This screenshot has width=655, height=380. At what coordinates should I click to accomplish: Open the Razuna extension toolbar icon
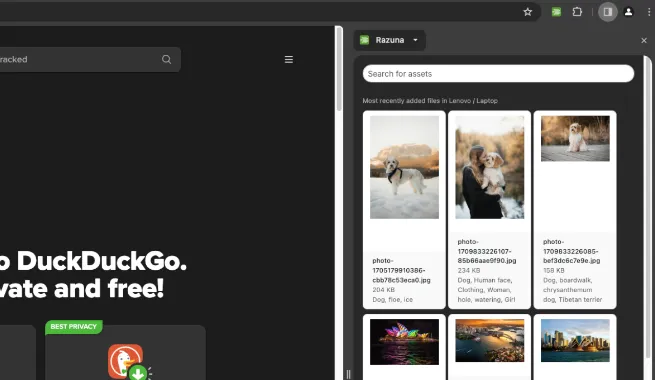(556, 12)
